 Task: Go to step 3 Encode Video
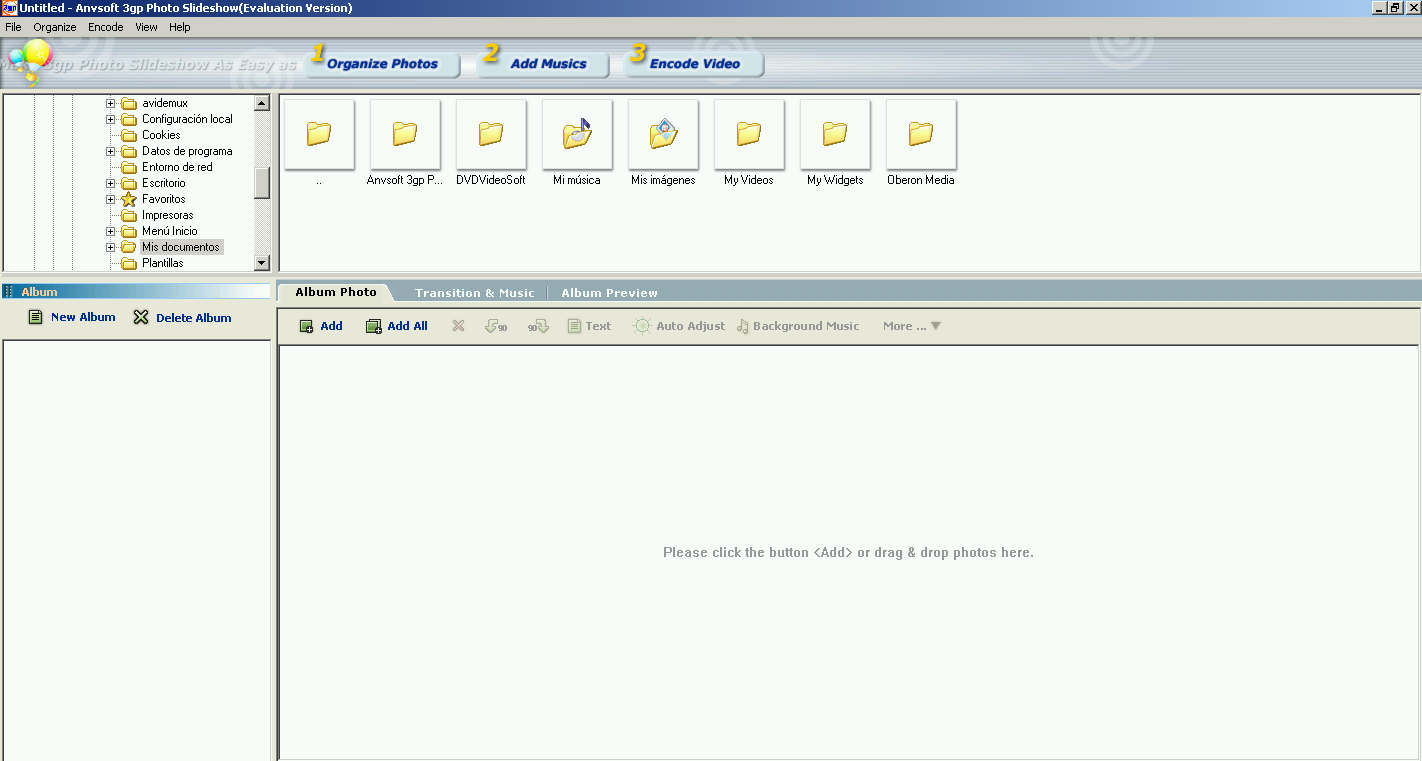click(x=695, y=64)
